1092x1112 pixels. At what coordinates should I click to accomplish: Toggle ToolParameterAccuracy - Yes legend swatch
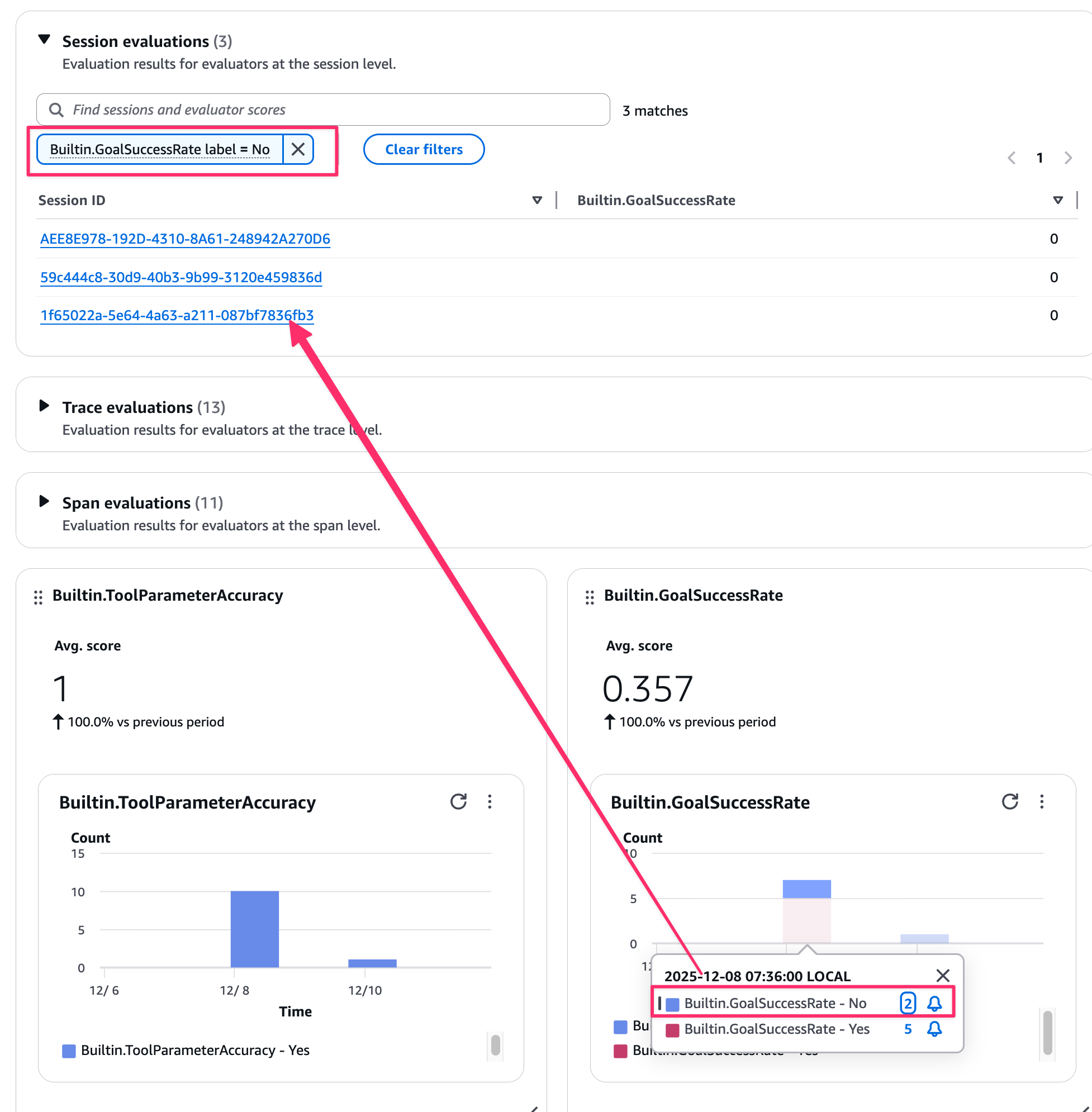[69, 1051]
